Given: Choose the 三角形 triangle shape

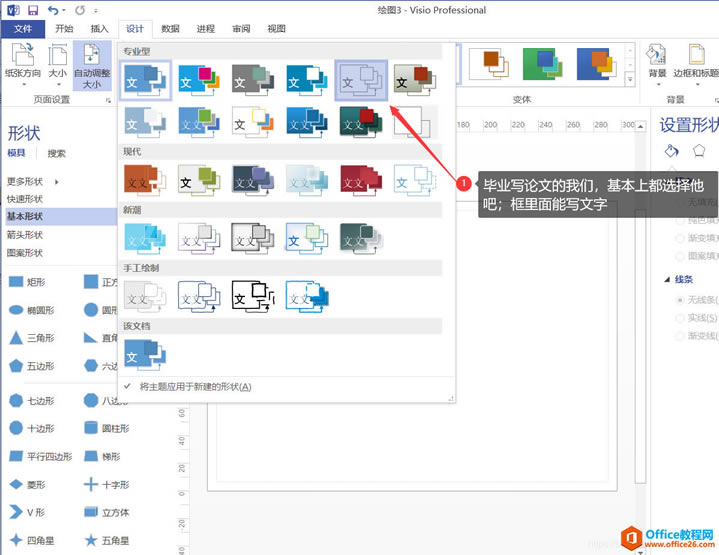Looking at the screenshot, I should coord(31,338).
